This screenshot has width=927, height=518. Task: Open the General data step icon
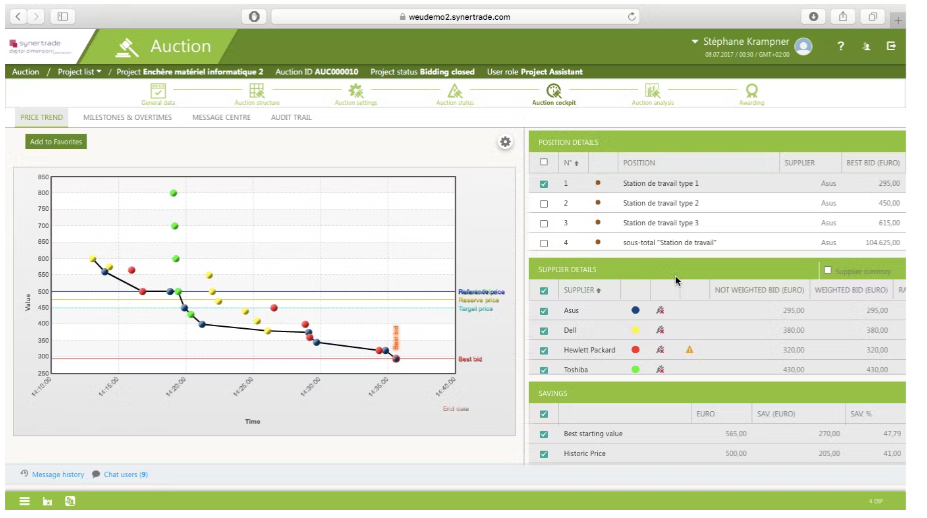coord(158,91)
